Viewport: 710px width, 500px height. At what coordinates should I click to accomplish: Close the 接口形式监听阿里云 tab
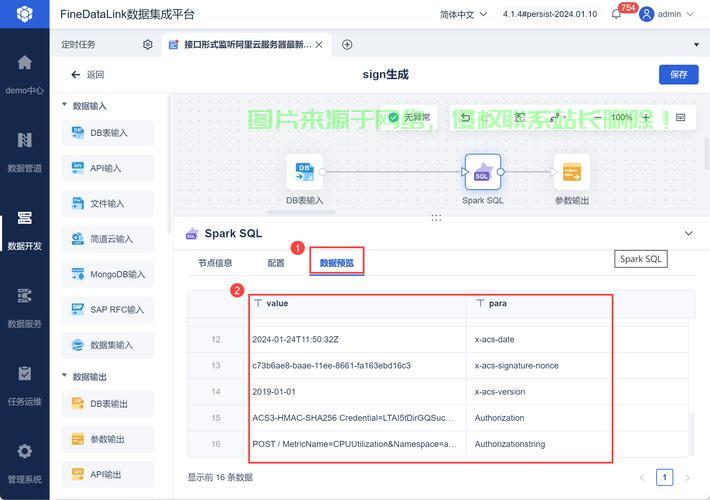click(x=319, y=44)
